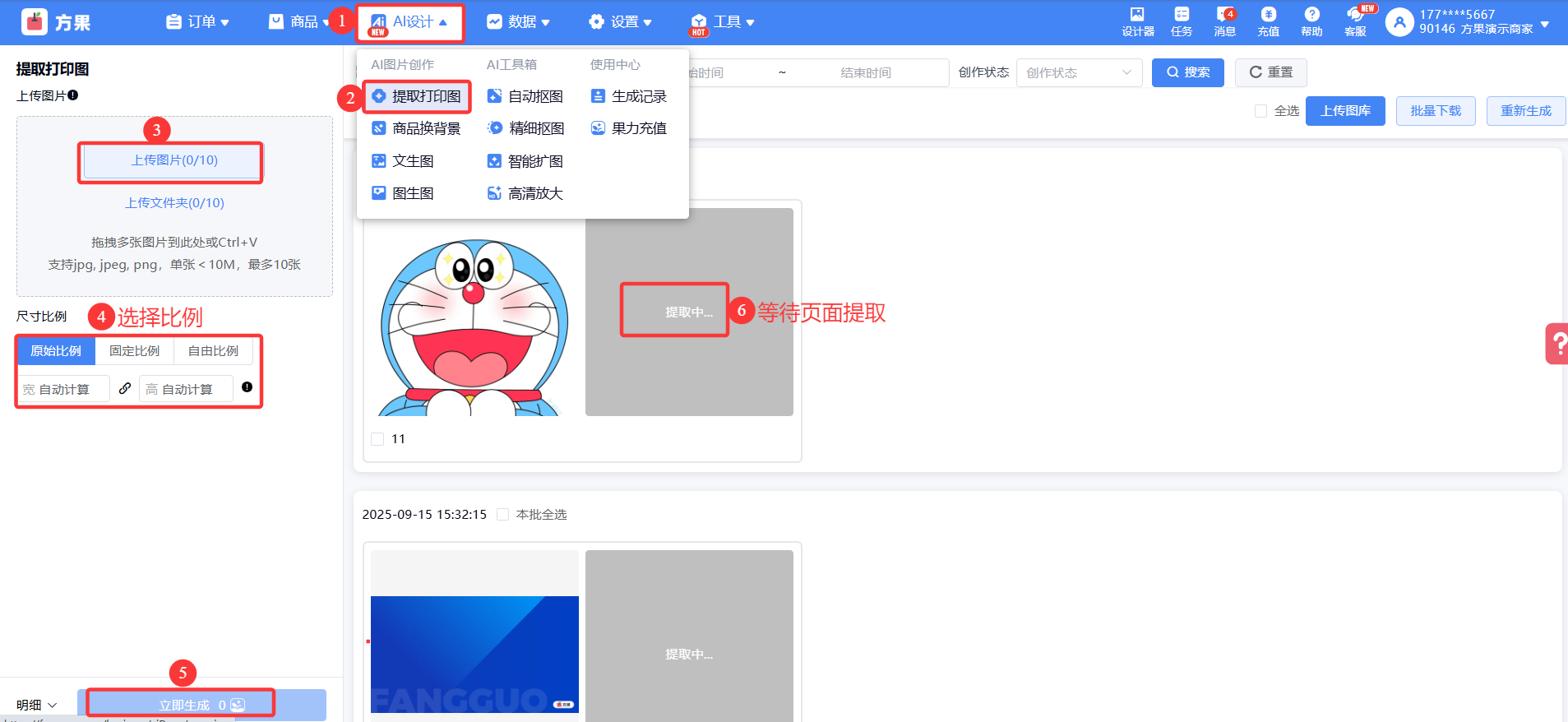Select the 自由比例 ratio tab
This screenshot has width=1568, height=722.
coord(214,351)
